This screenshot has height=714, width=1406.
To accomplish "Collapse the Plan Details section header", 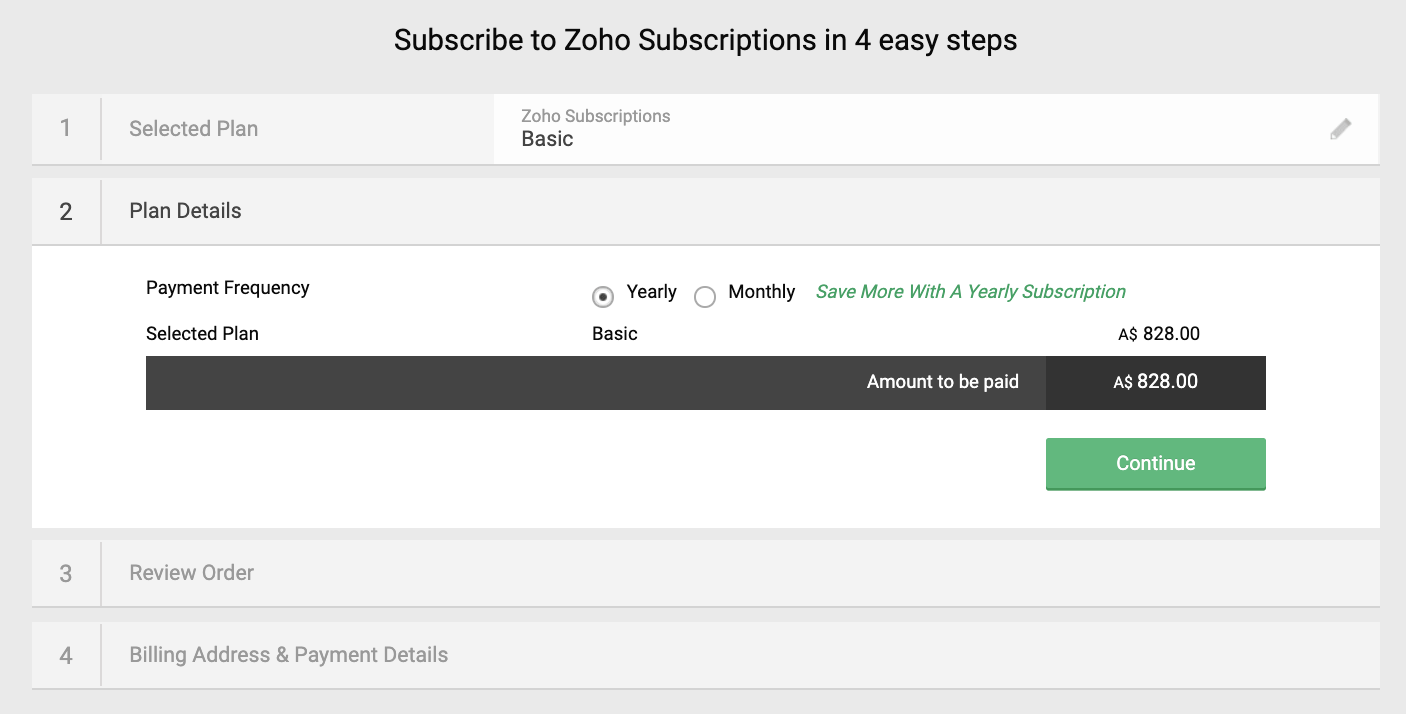I will point(185,211).
